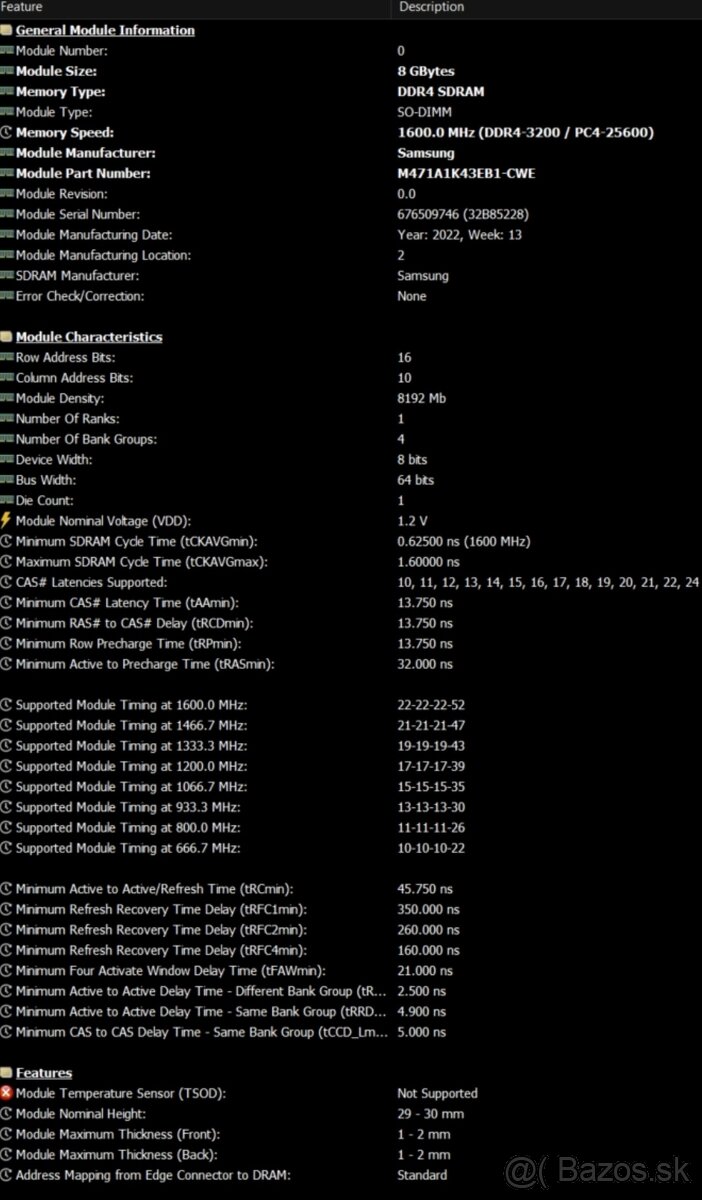702x1200 pixels.
Task: Click memory chip icon next to Module Number
Action: [7, 51]
